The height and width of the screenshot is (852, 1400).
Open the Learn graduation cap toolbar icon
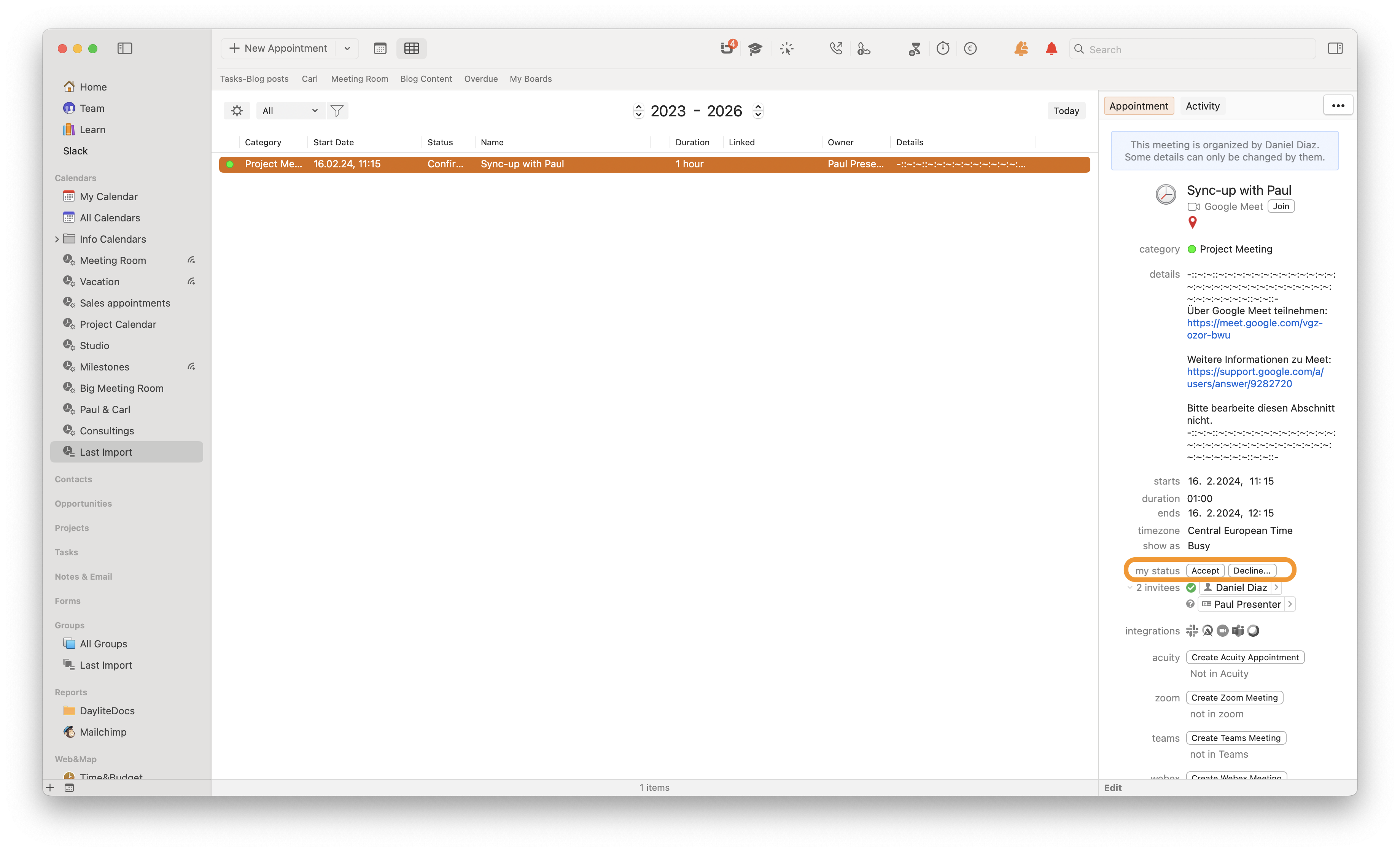(754, 49)
